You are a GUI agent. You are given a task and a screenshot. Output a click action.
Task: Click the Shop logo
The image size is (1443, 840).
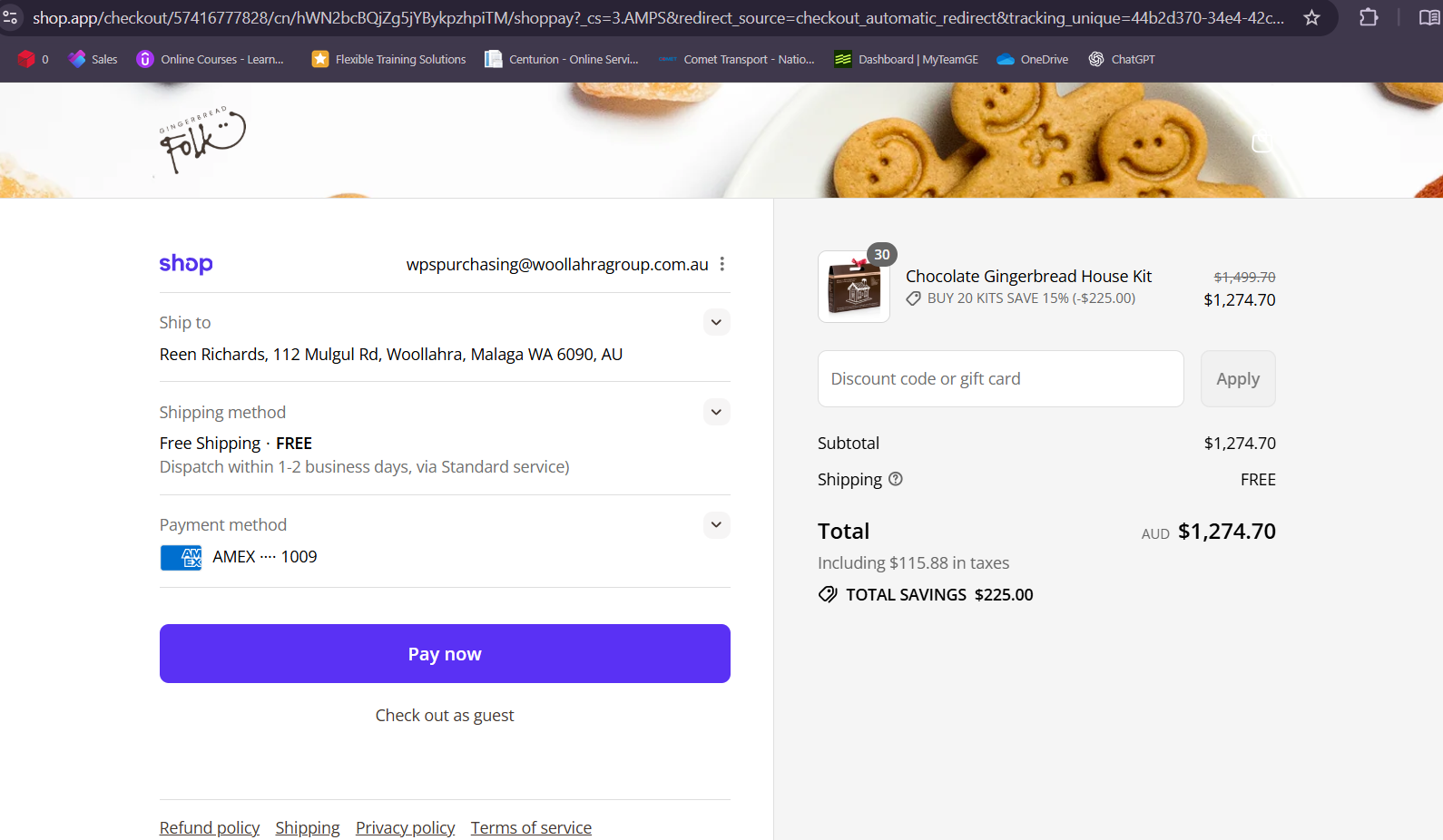point(186,264)
